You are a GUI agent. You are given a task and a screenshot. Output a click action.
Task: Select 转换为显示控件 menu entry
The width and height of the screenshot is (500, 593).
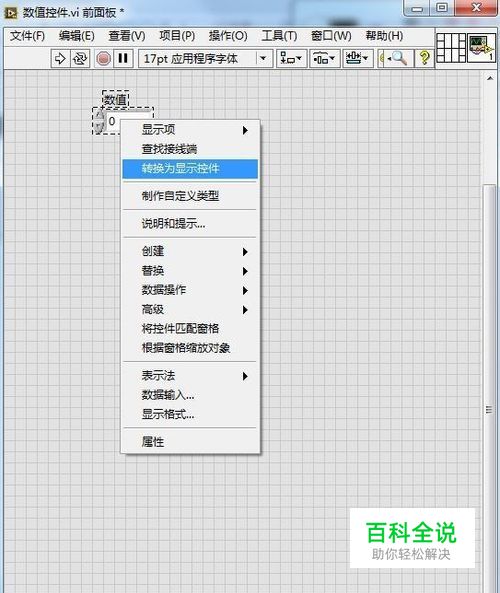click(190, 168)
